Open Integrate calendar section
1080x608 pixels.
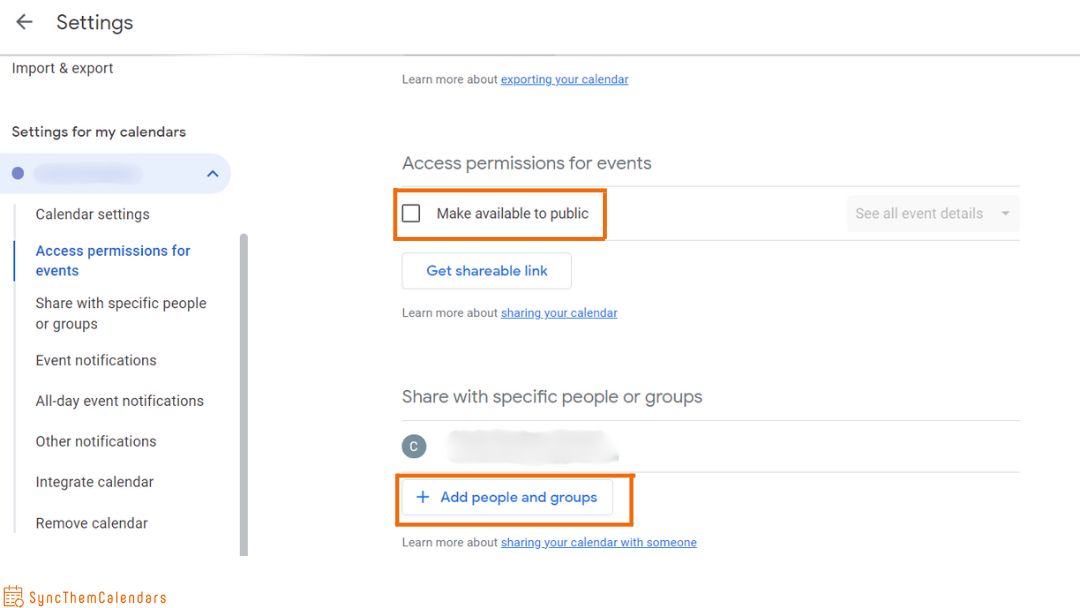pos(94,482)
